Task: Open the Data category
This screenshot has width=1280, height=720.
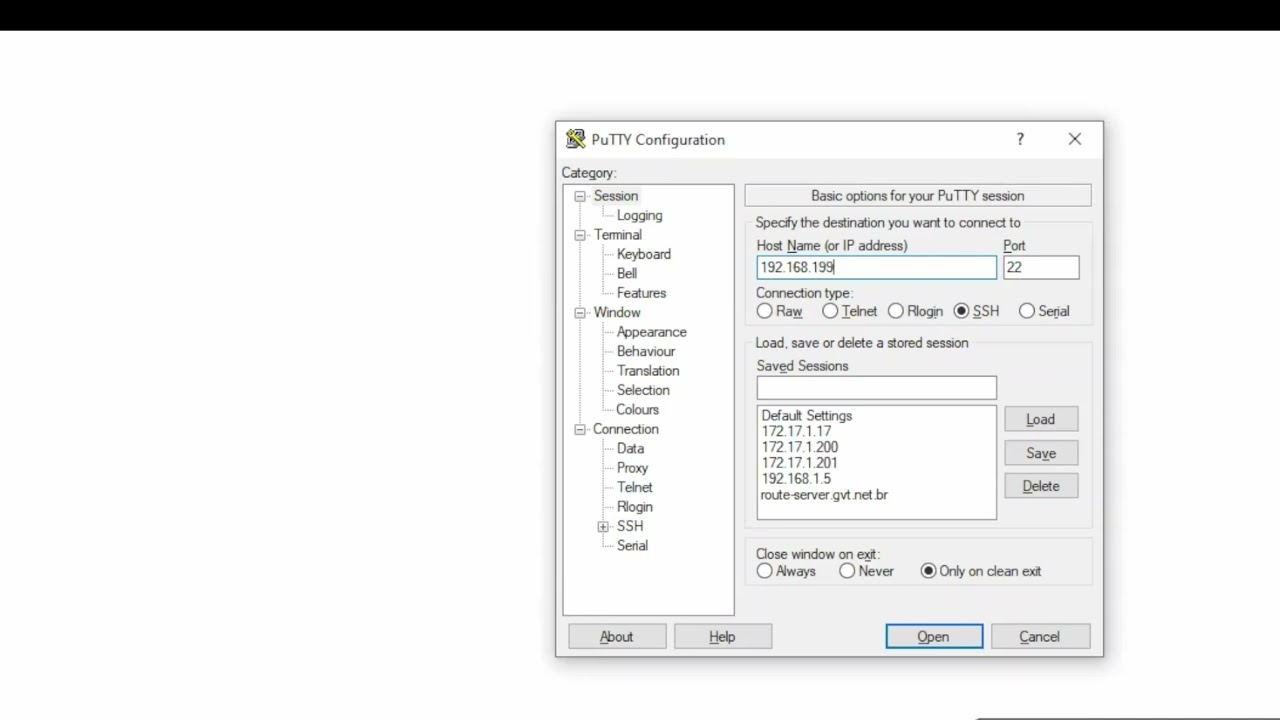Action: [x=630, y=448]
